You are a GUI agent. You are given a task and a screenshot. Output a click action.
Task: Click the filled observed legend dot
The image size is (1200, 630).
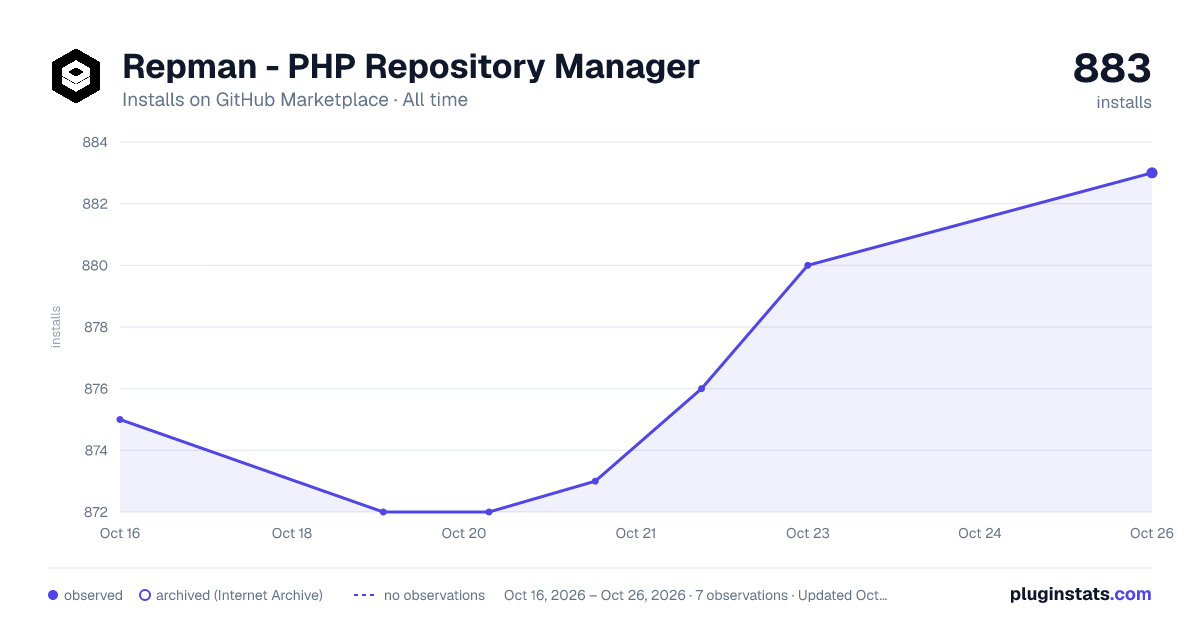[x=53, y=595]
